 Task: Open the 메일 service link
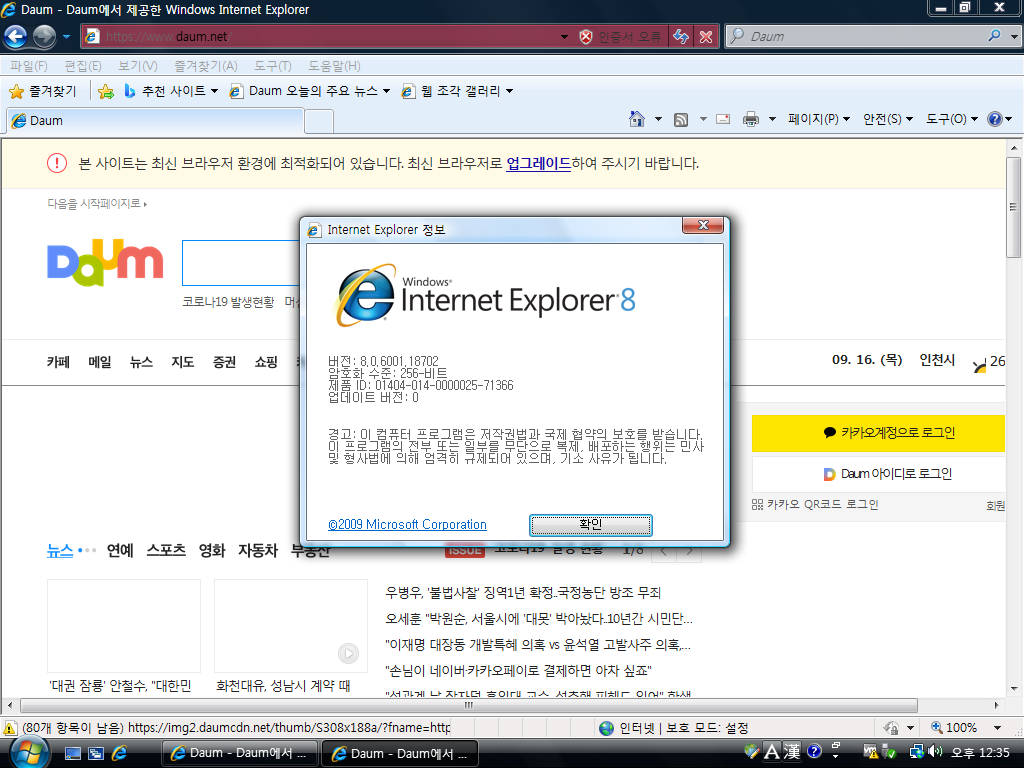[100, 362]
